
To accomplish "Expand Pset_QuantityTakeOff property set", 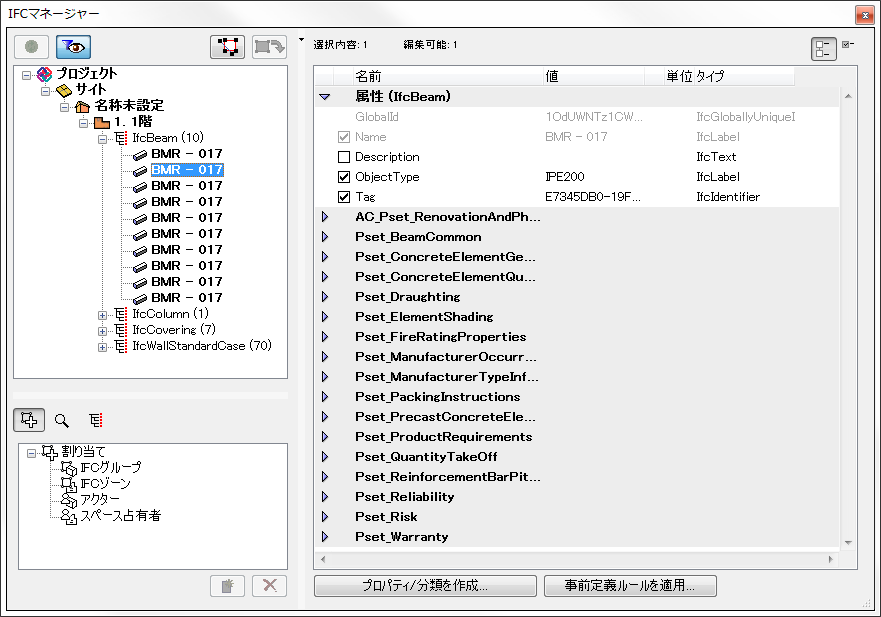I will 325,457.
